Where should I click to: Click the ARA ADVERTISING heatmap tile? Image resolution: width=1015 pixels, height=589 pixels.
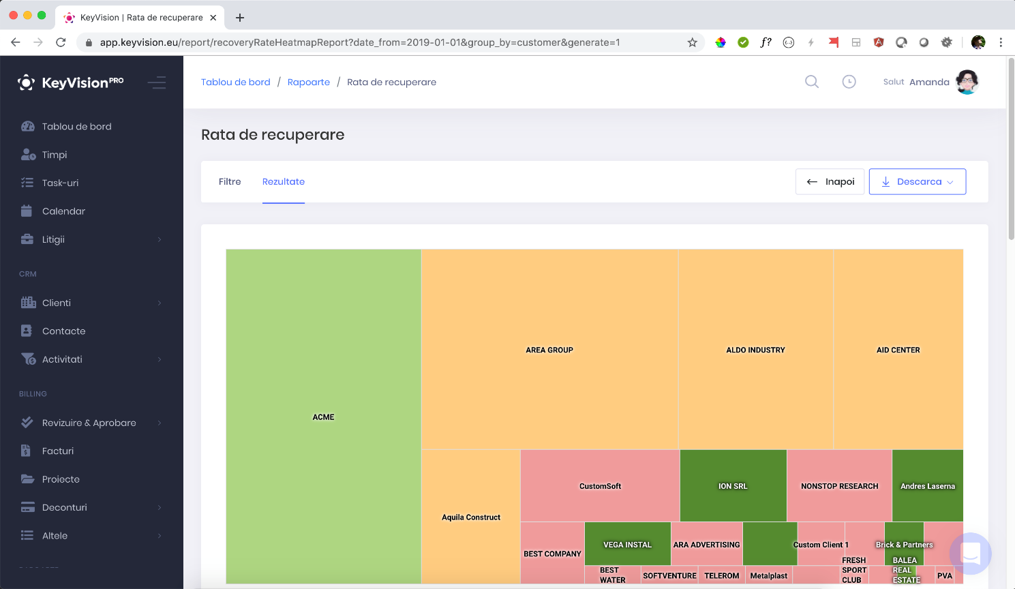706,544
